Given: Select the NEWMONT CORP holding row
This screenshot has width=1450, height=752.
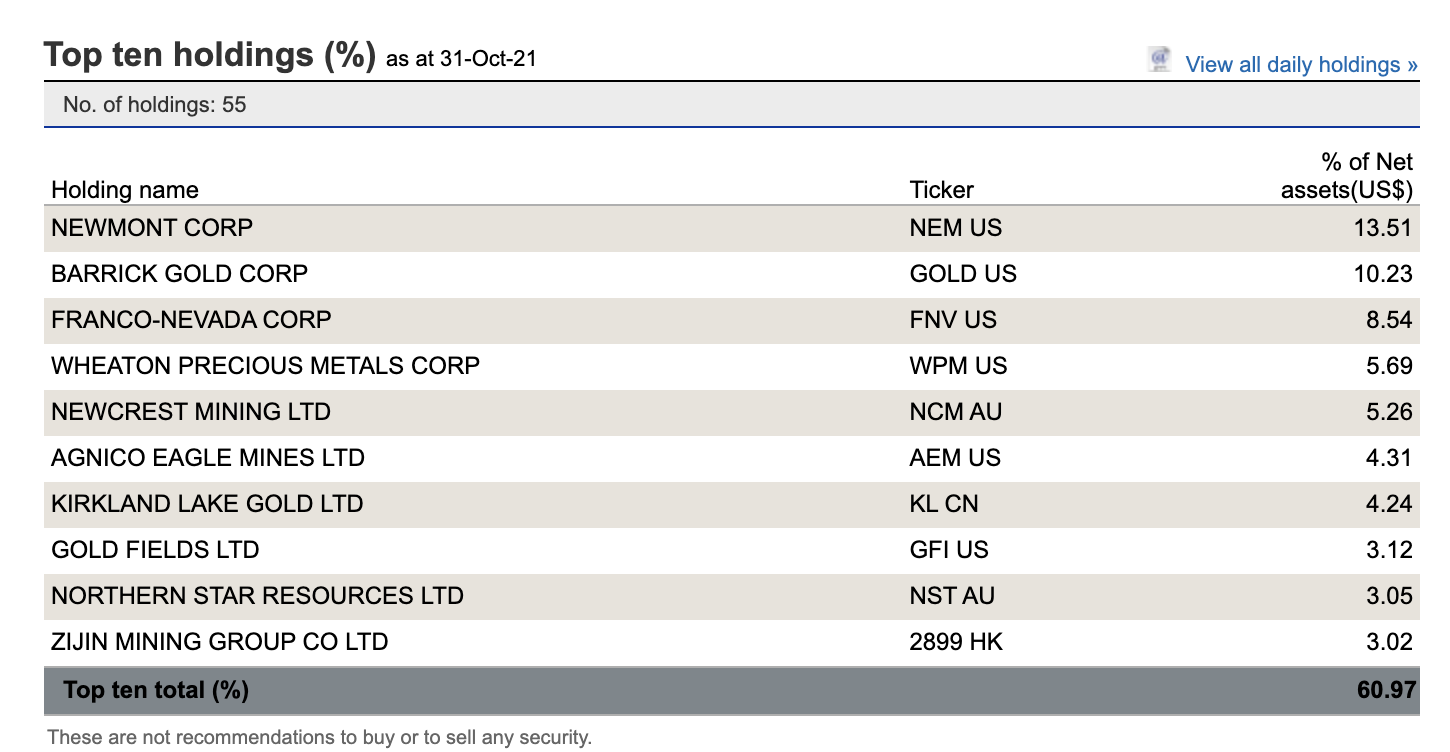Looking at the screenshot, I should pos(152,228).
